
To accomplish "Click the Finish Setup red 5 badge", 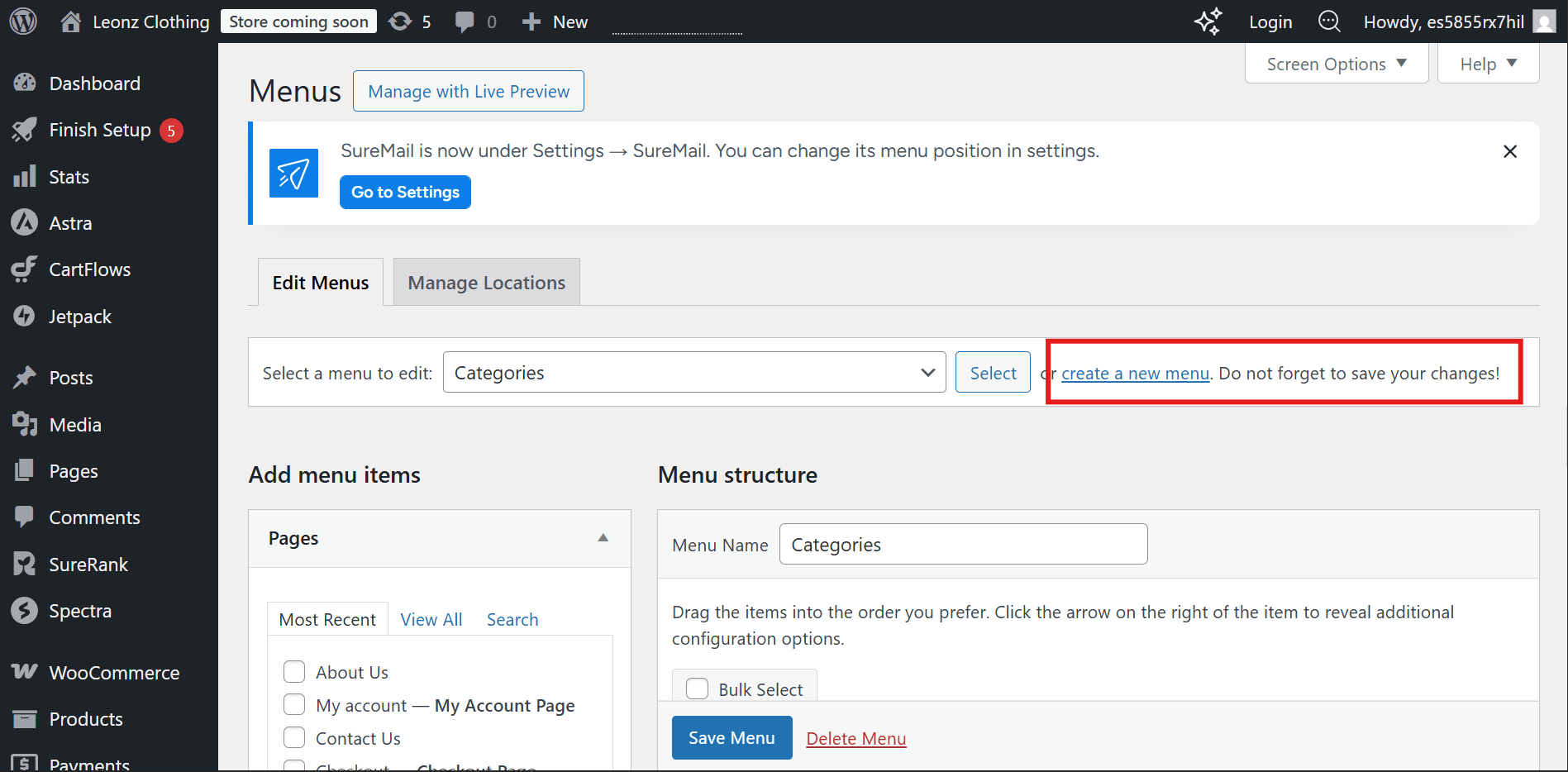I will (171, 130).
